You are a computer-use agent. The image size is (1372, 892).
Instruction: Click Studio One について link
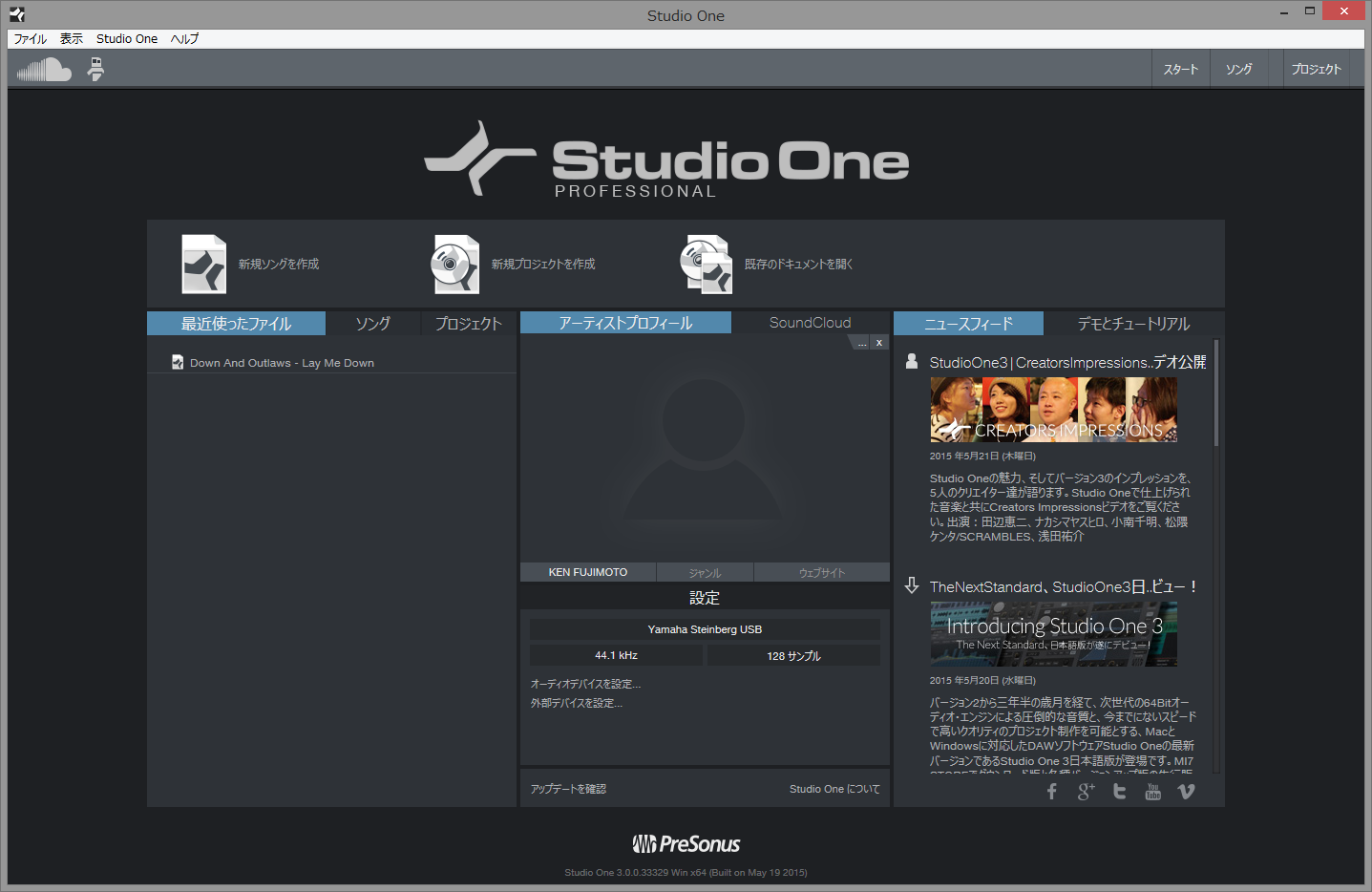coord(834,789)
